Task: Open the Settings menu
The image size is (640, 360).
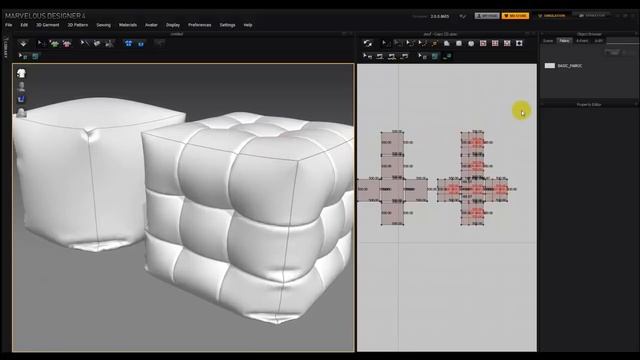Action: pos(227,25)
